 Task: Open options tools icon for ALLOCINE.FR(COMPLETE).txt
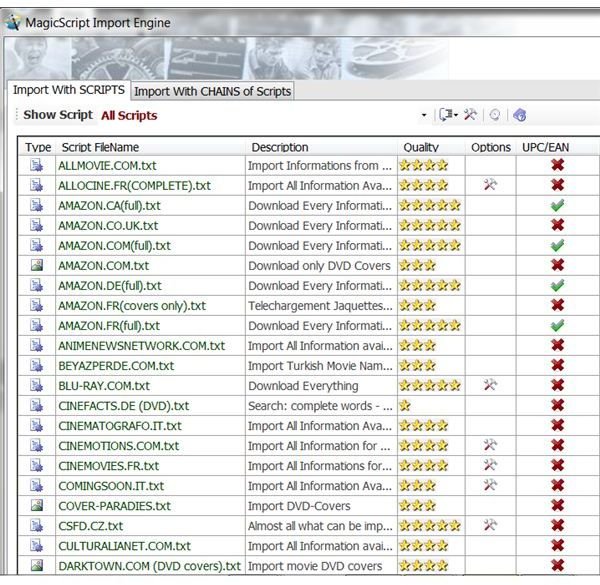490,185
